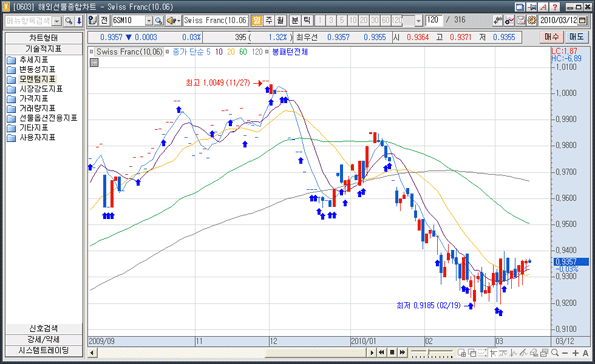595x364 pixels.
Task: Click the red A font icon in the title bar
Action: coord(543,7)
